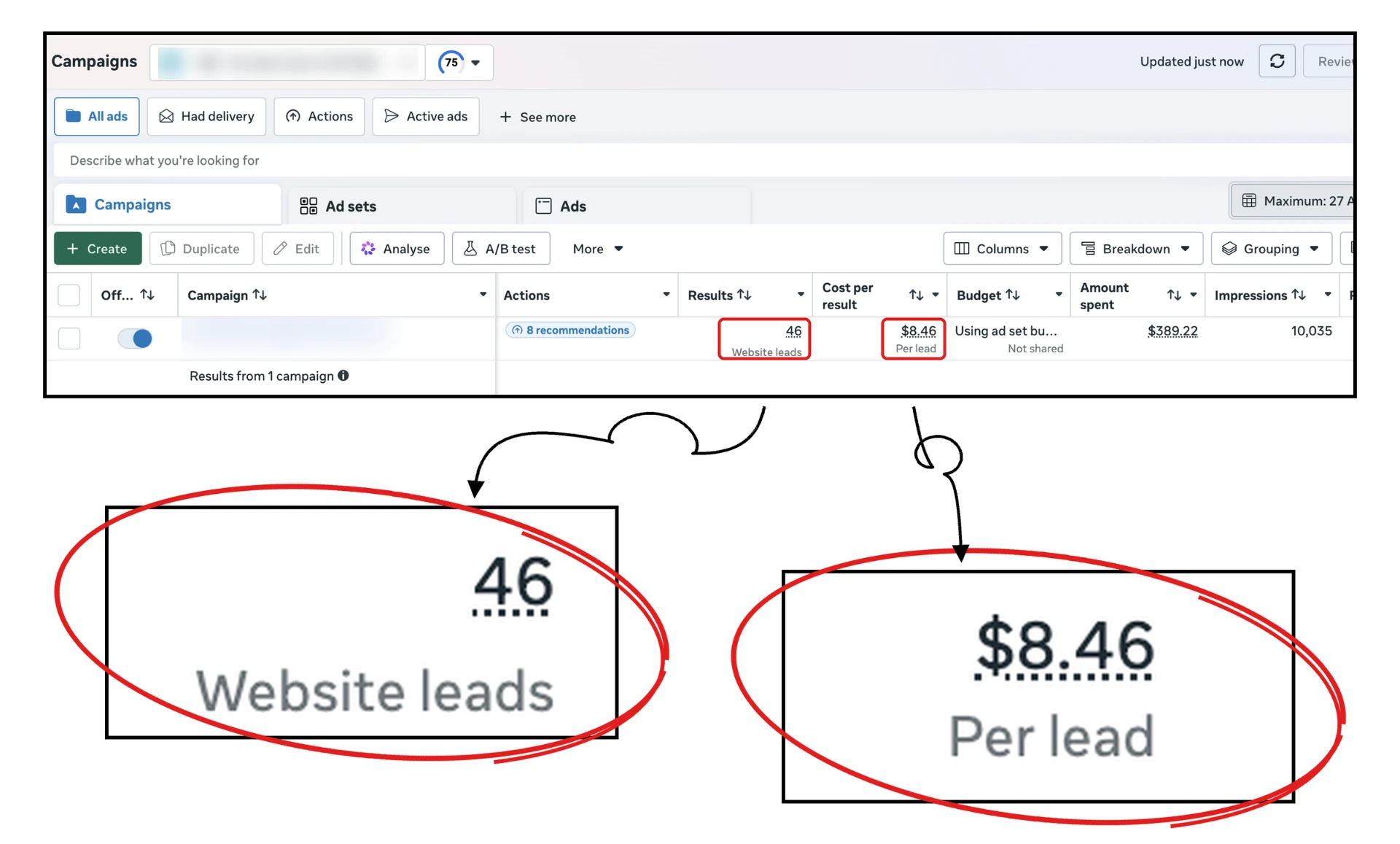
Task: Sort by Budget column arrows
Action: (1013, 295)
